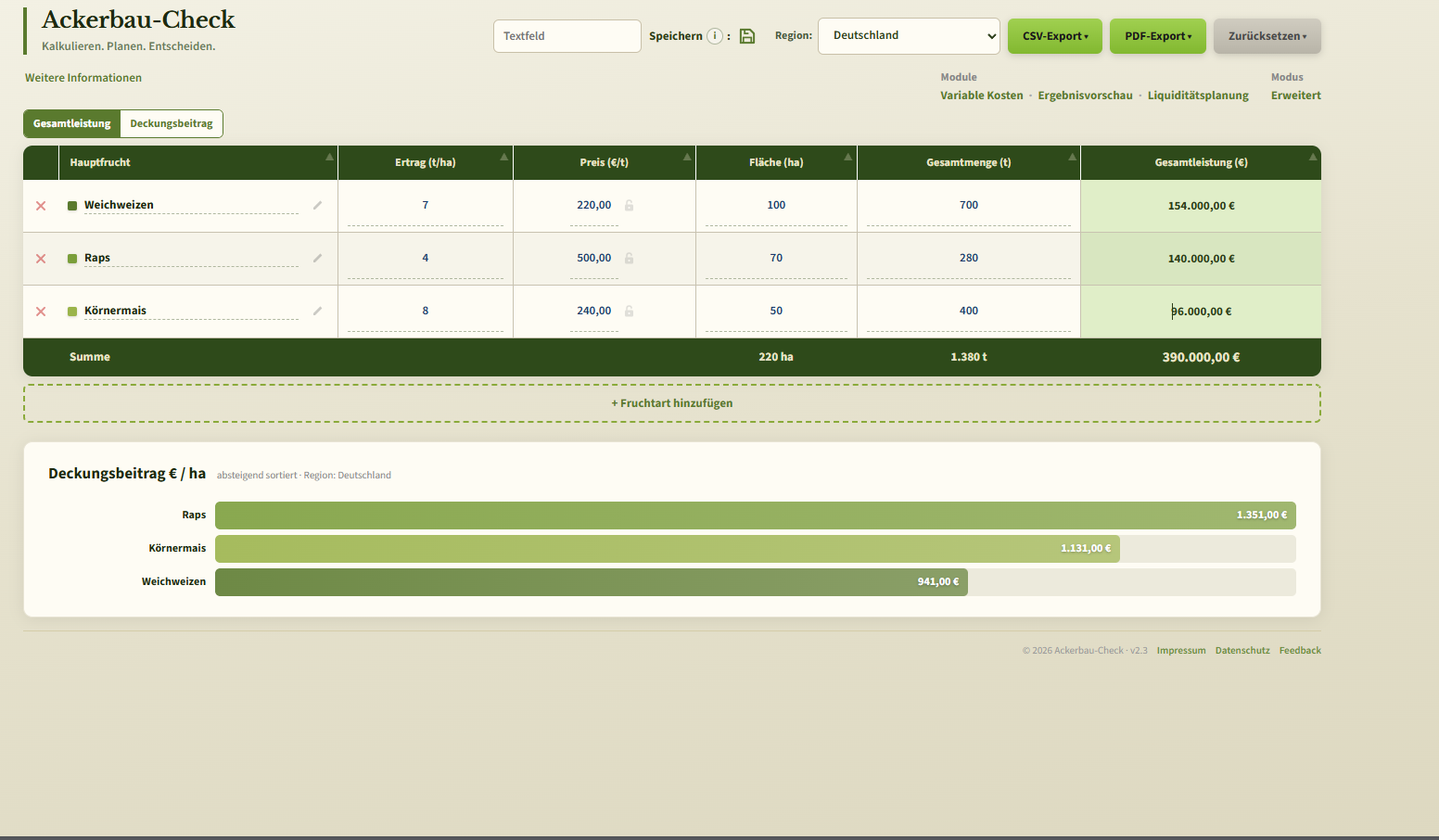1439x840 pixels.
Task: Click the Raps bar in Deckungsbeitrag chart
Action: 756,515
